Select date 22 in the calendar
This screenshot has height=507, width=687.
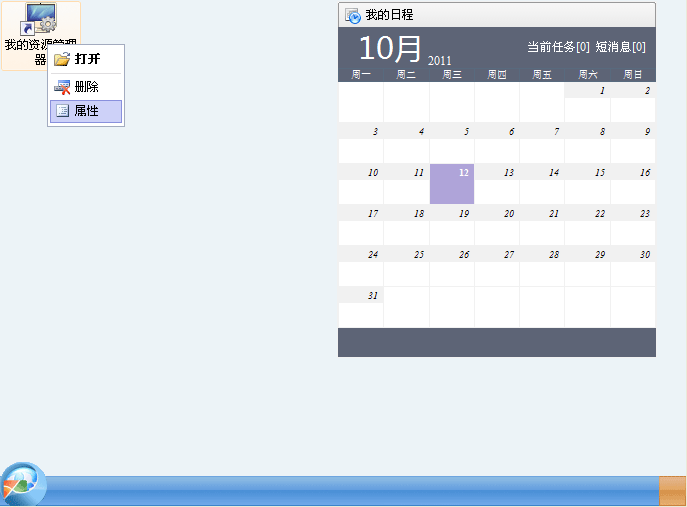[587, 225]
